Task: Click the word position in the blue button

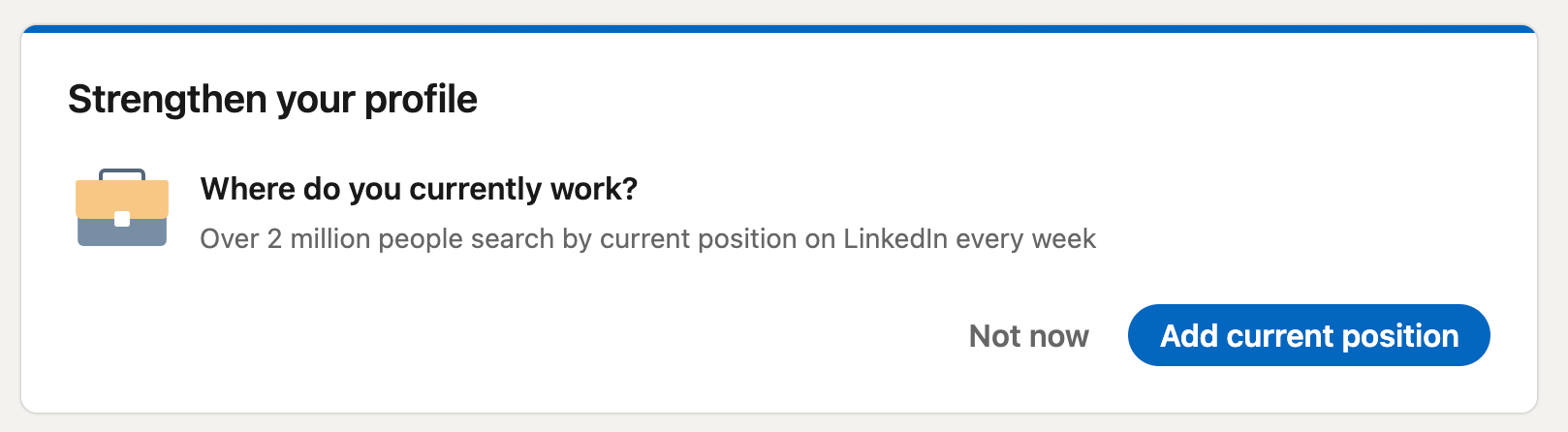Action: (1400, 337)
